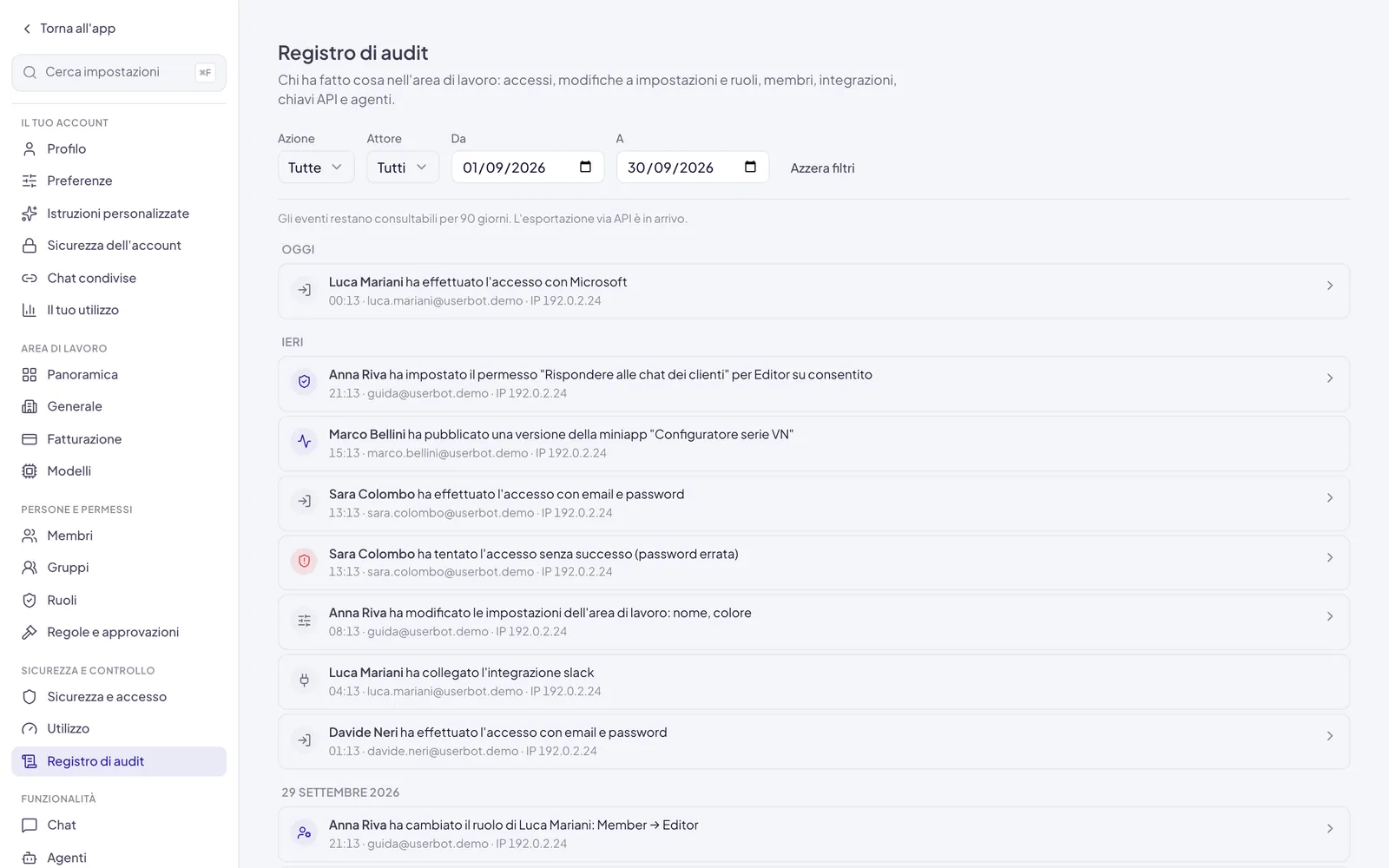This screenshot has width=1389, height=868.
Task: Click the activity icon on Marco Bellini event
Action: pos(304,441)
